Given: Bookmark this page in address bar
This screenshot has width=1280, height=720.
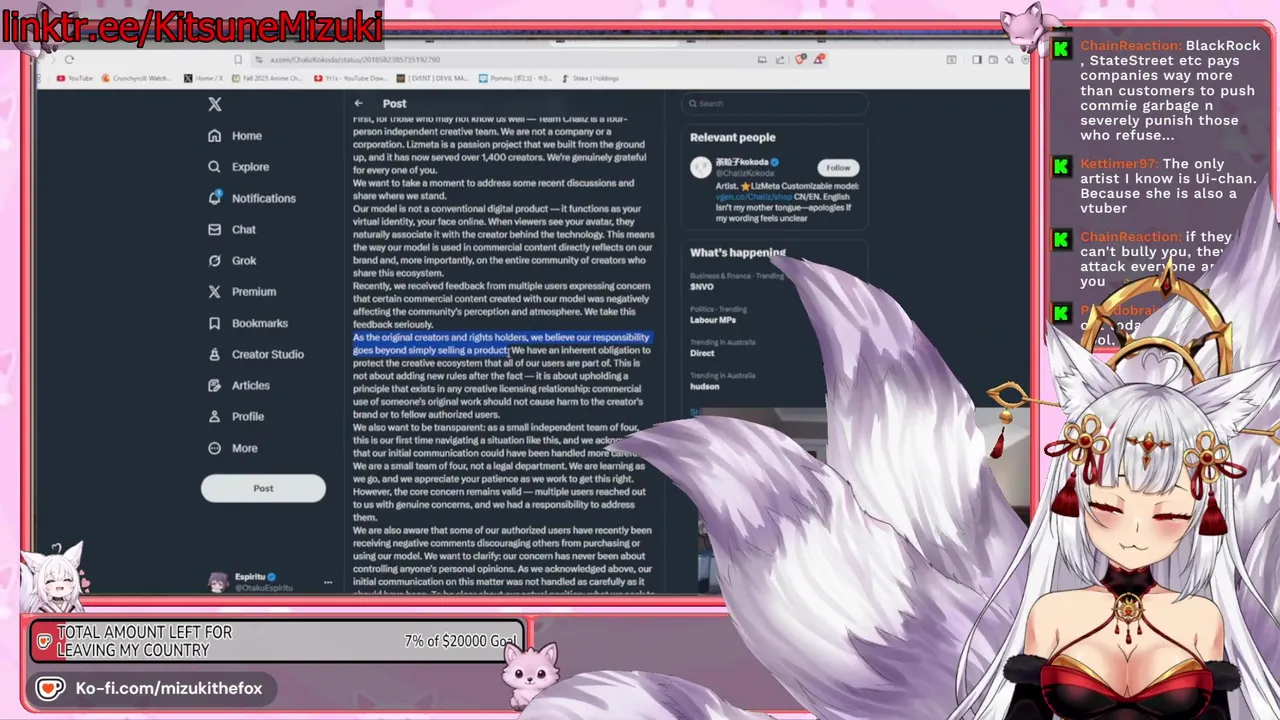Looking at the screenshot, I should 237,59.
